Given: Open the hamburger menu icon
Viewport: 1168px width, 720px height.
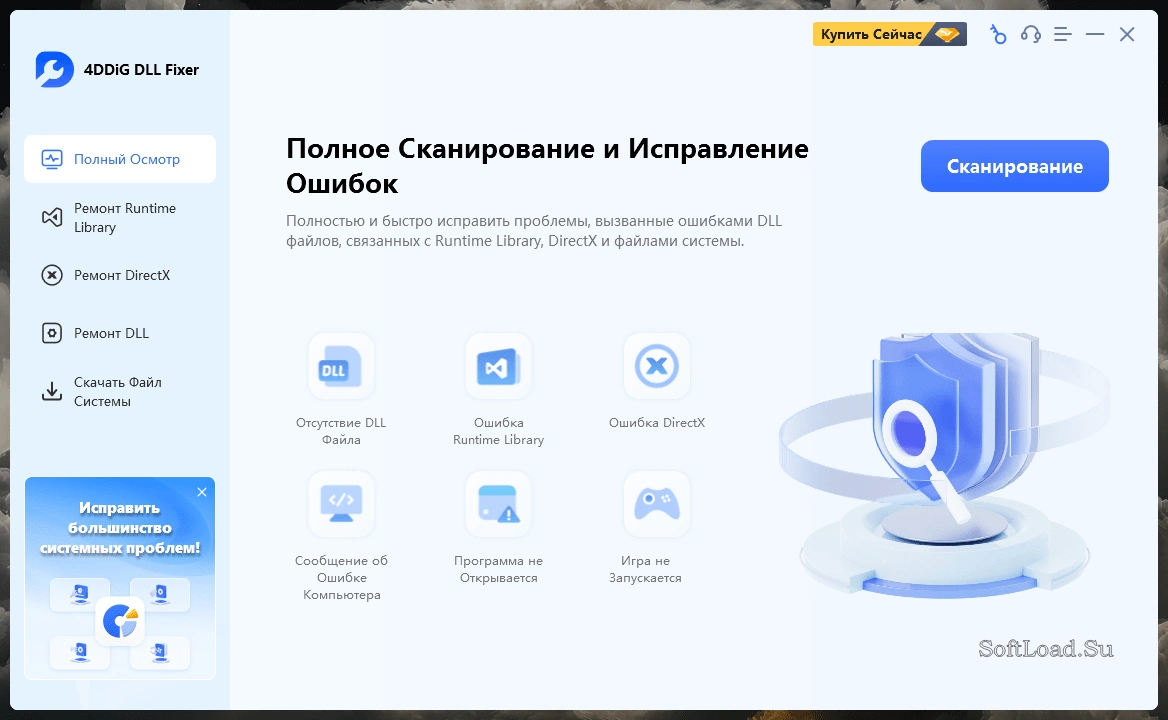Looking at the screenshot, I should [1062, 34].
